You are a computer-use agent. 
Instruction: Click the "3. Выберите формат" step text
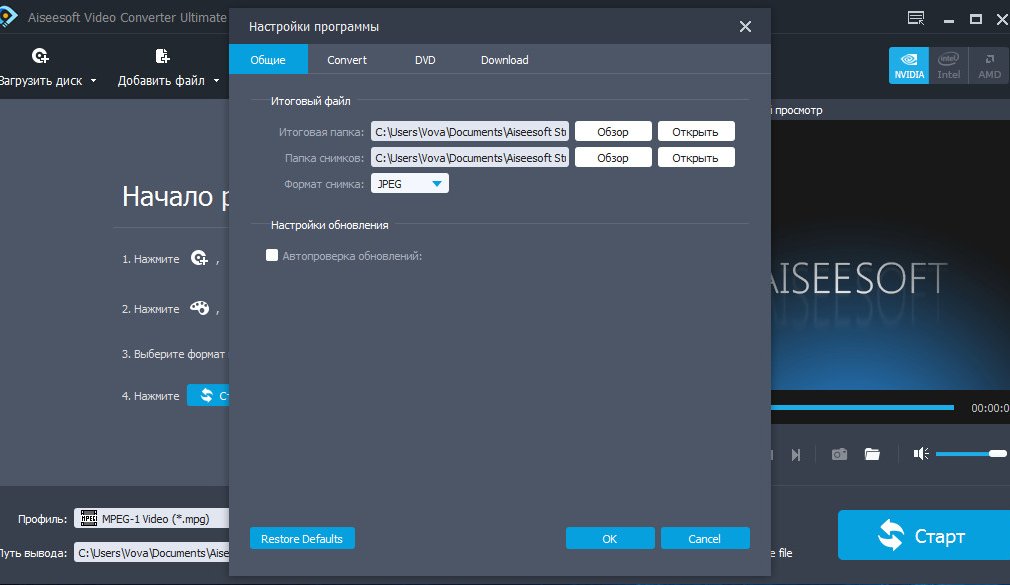[173, 354]
